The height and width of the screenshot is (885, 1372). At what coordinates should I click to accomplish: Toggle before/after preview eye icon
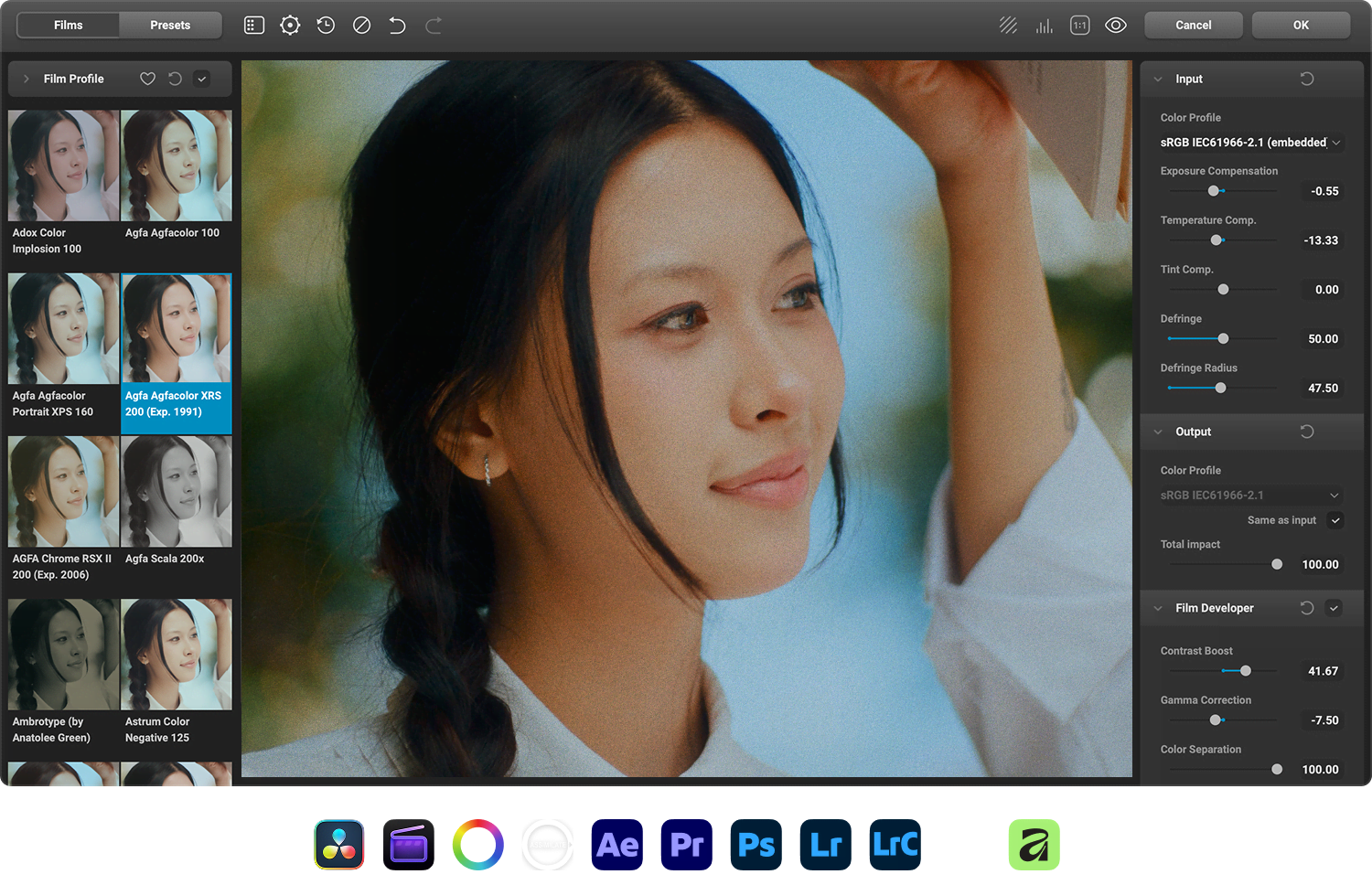[x=1116, y=26]
